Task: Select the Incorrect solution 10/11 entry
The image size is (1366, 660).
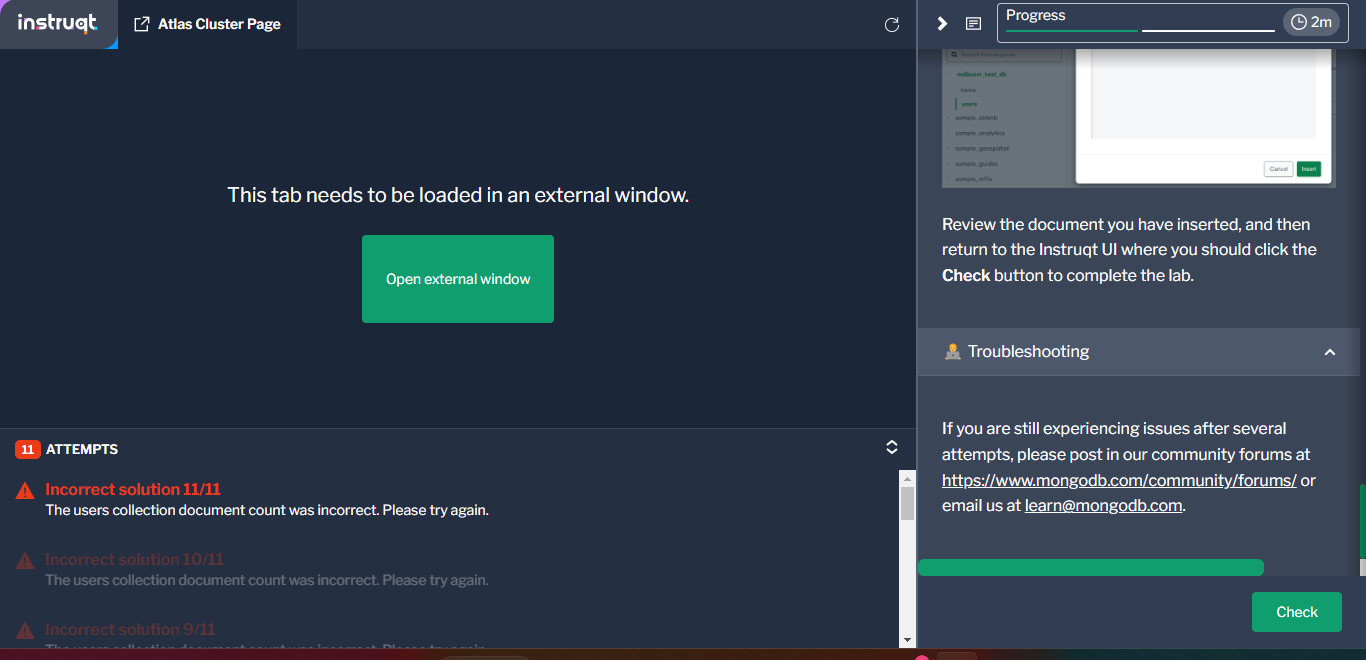Action: [x=267, y=569]
